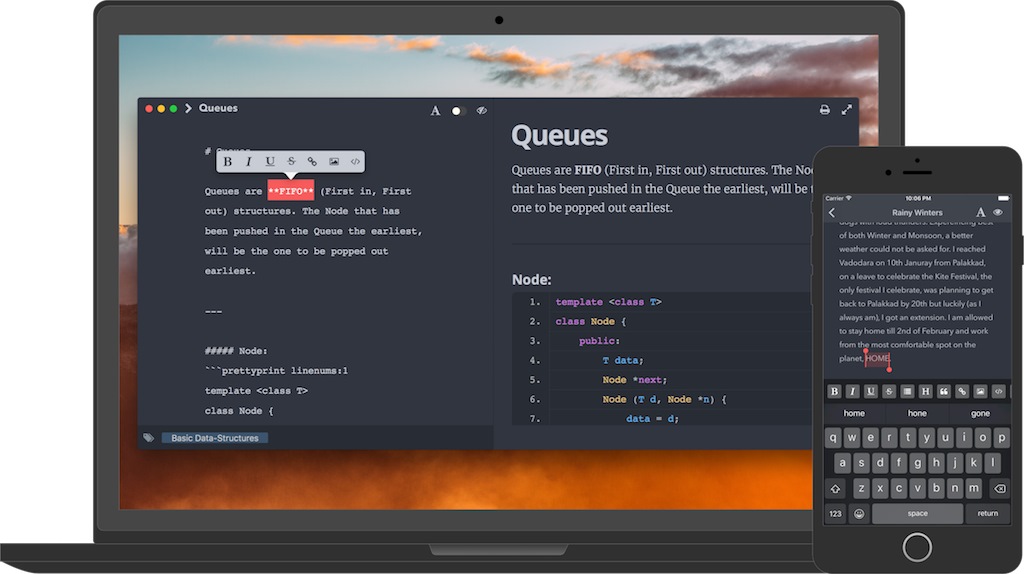1024x574 pixels.
Task: Hide preview using desktop crossed-eye icon
Action: click(481, 110)
